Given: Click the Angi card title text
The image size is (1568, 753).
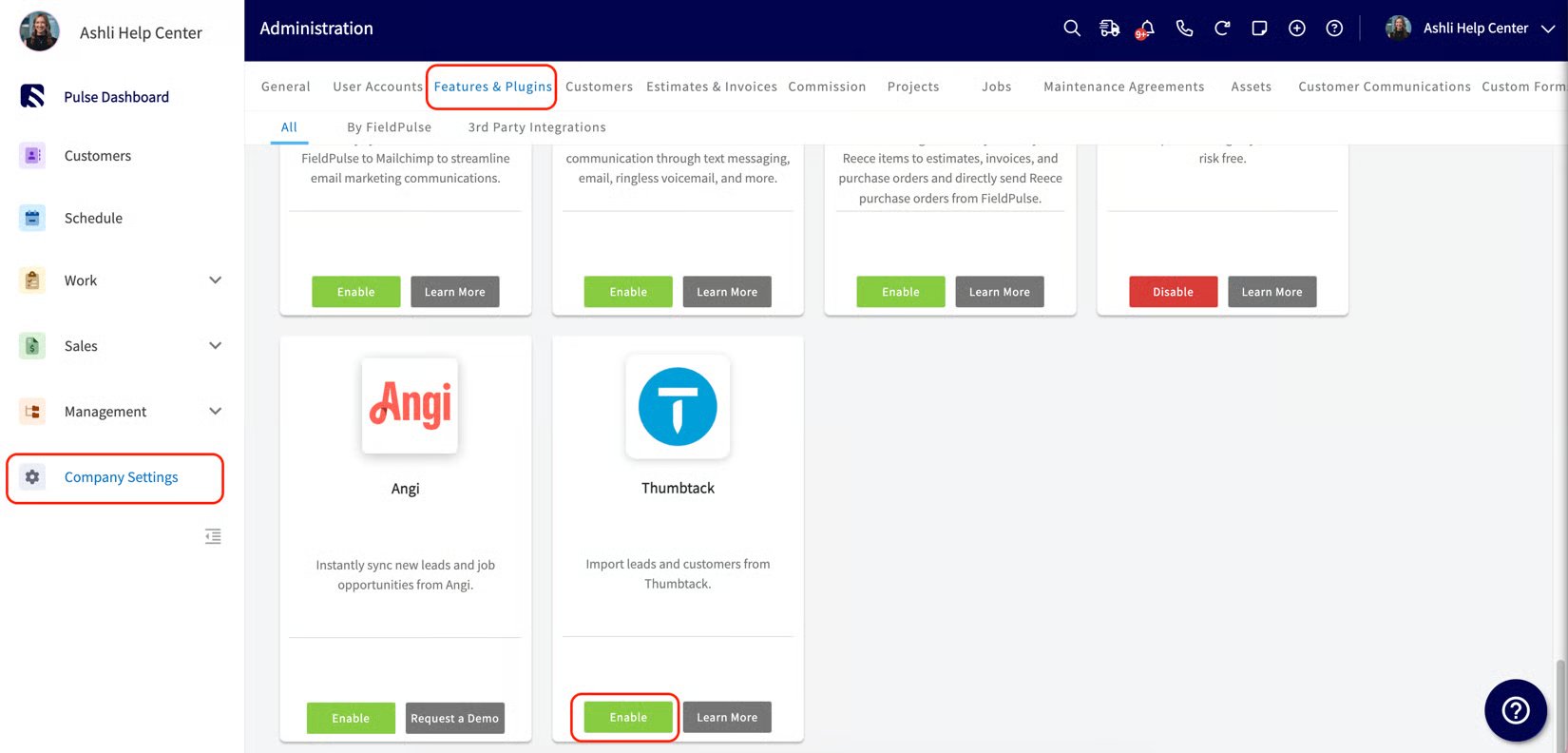Looking at the screenshot, I should point(405,489).
